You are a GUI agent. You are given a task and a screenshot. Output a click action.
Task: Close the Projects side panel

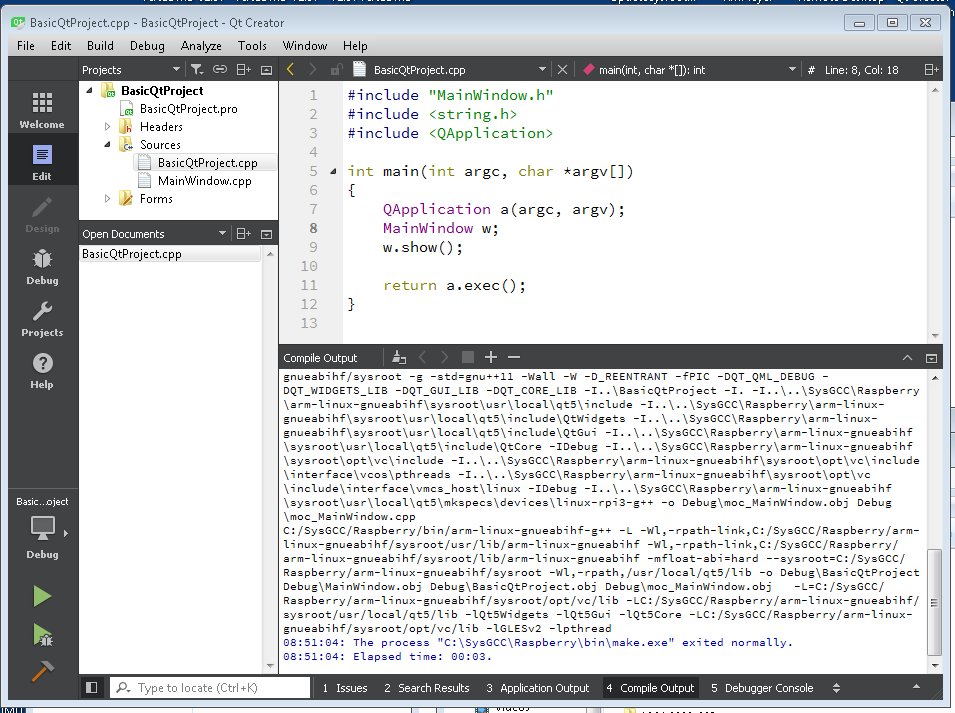266,70
